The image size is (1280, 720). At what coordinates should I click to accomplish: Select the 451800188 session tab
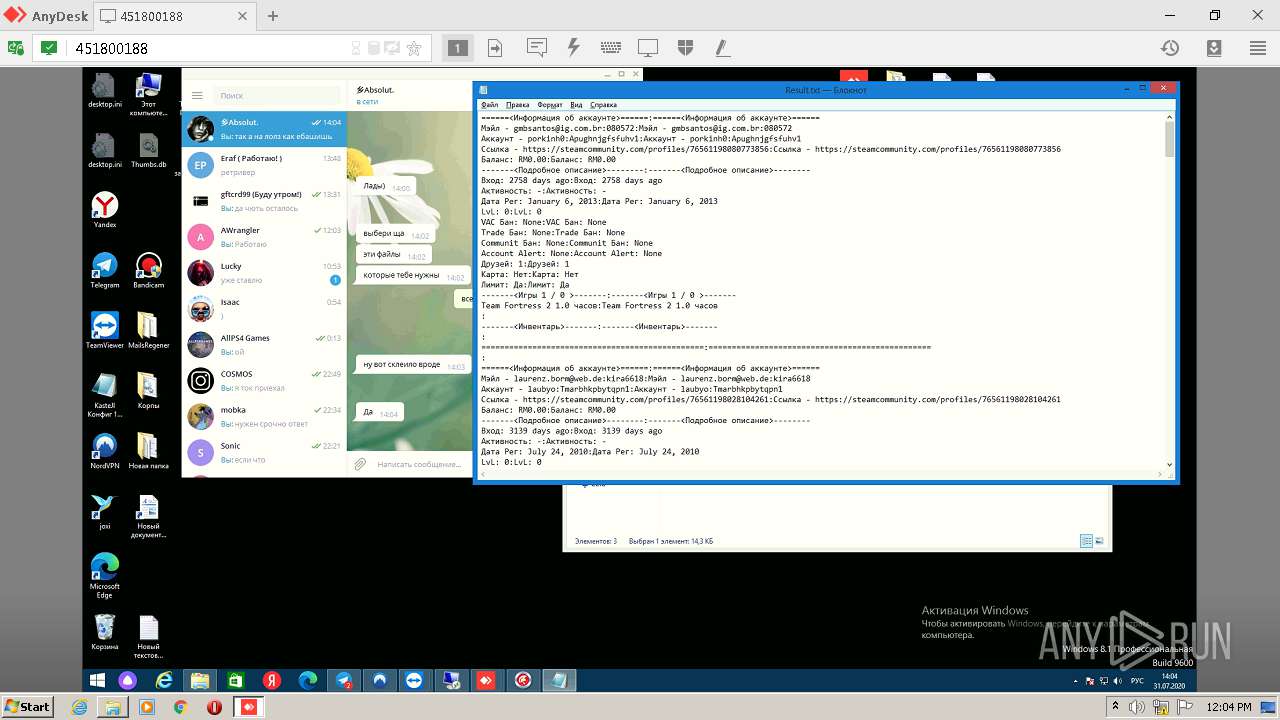pyautogui.click(x=175, y=16)
